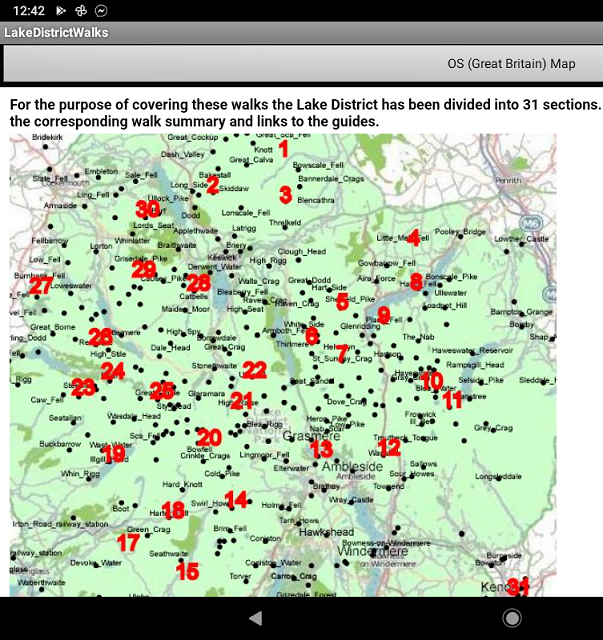Tap the Windermere town label
Screen dimensions: 603x640
(x=372, y=551)
